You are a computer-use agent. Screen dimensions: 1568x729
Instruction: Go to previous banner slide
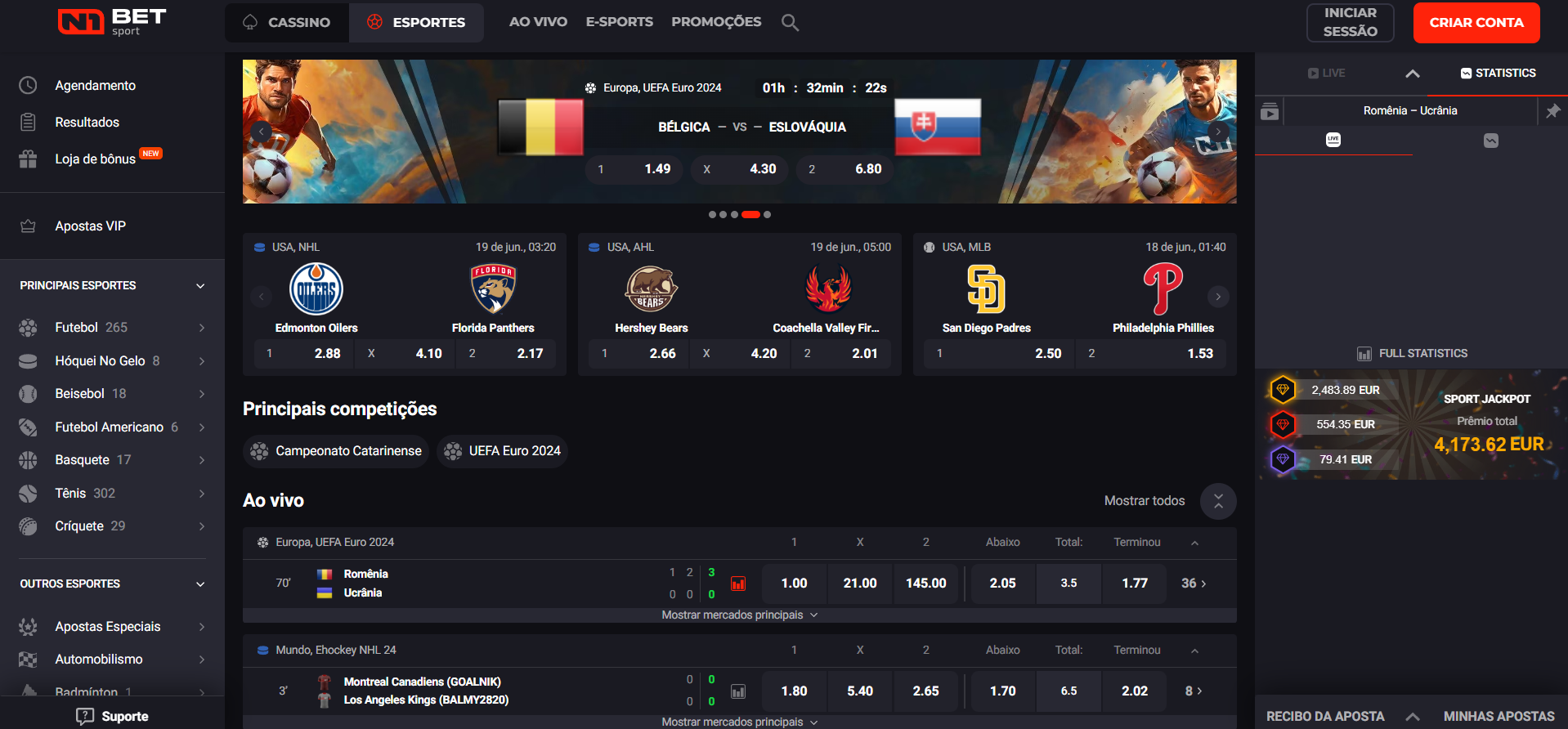261,132
